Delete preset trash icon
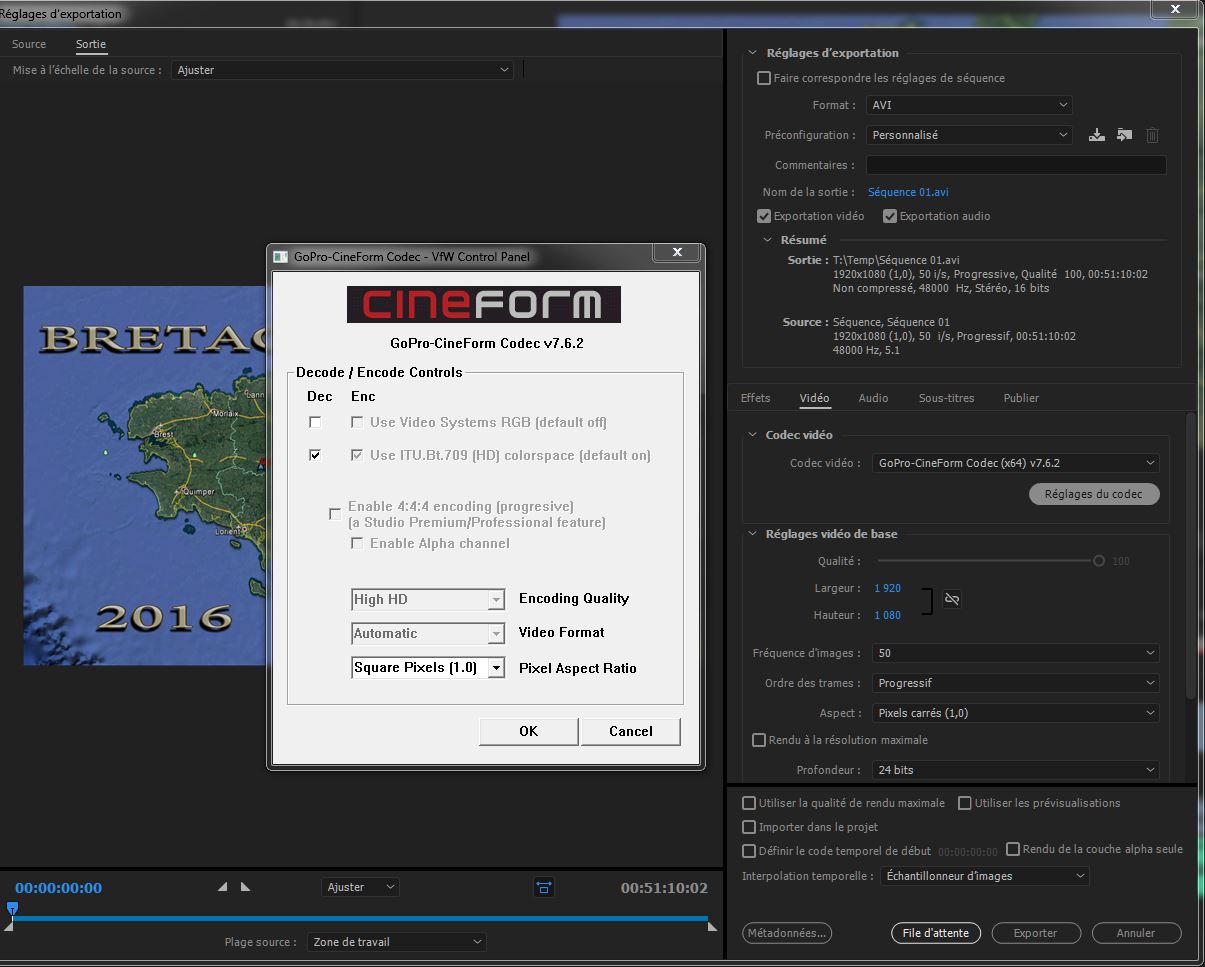This screenshot has width=1205, height=967. [x=1152, y=135]
